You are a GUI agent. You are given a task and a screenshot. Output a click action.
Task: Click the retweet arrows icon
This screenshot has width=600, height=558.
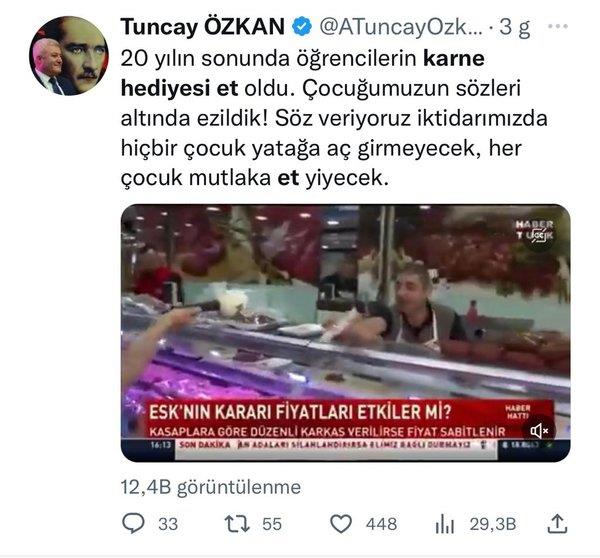click(236, 524)
